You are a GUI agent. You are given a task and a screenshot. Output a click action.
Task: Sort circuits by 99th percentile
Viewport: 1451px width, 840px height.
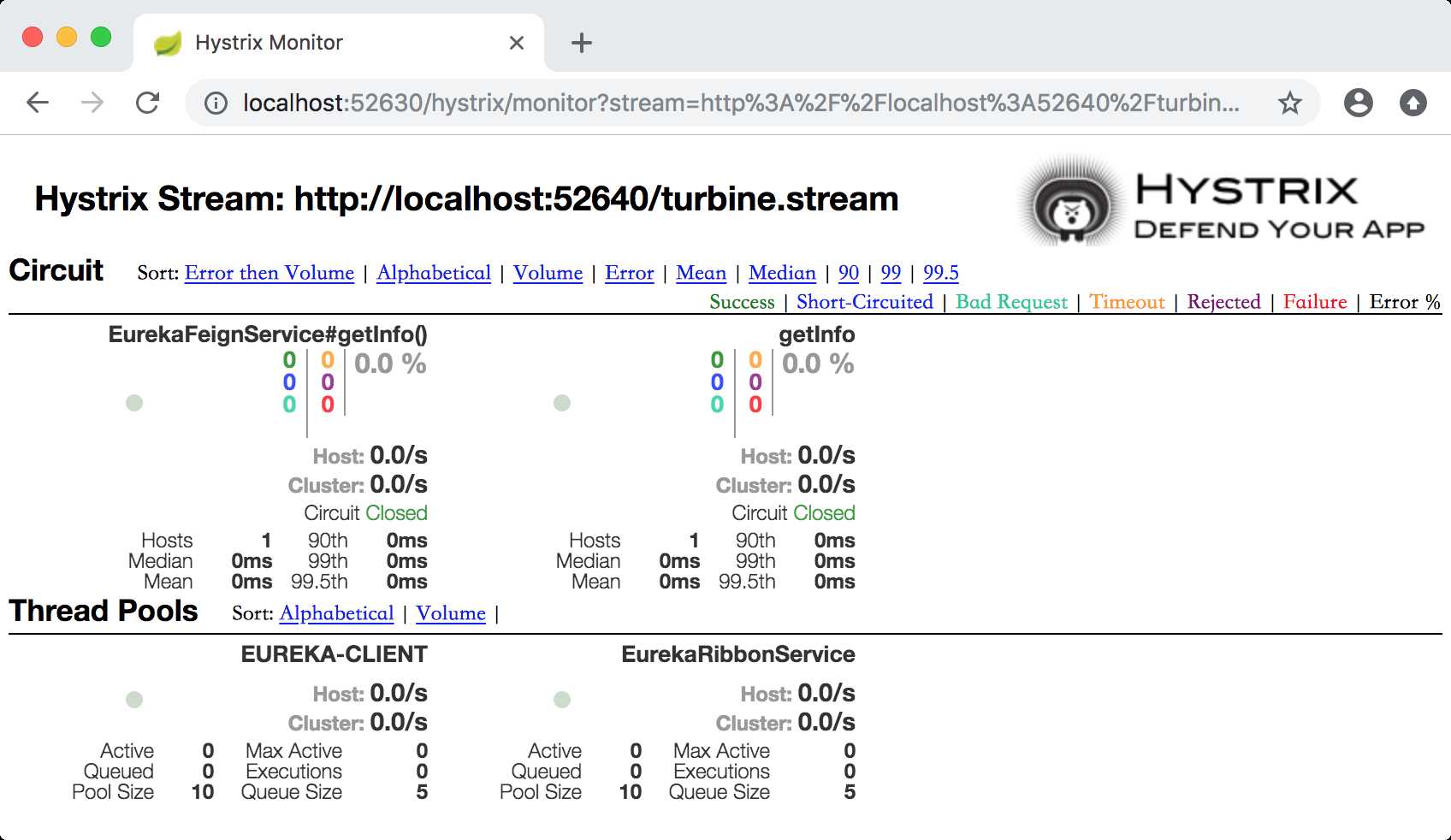coord(891,273)
